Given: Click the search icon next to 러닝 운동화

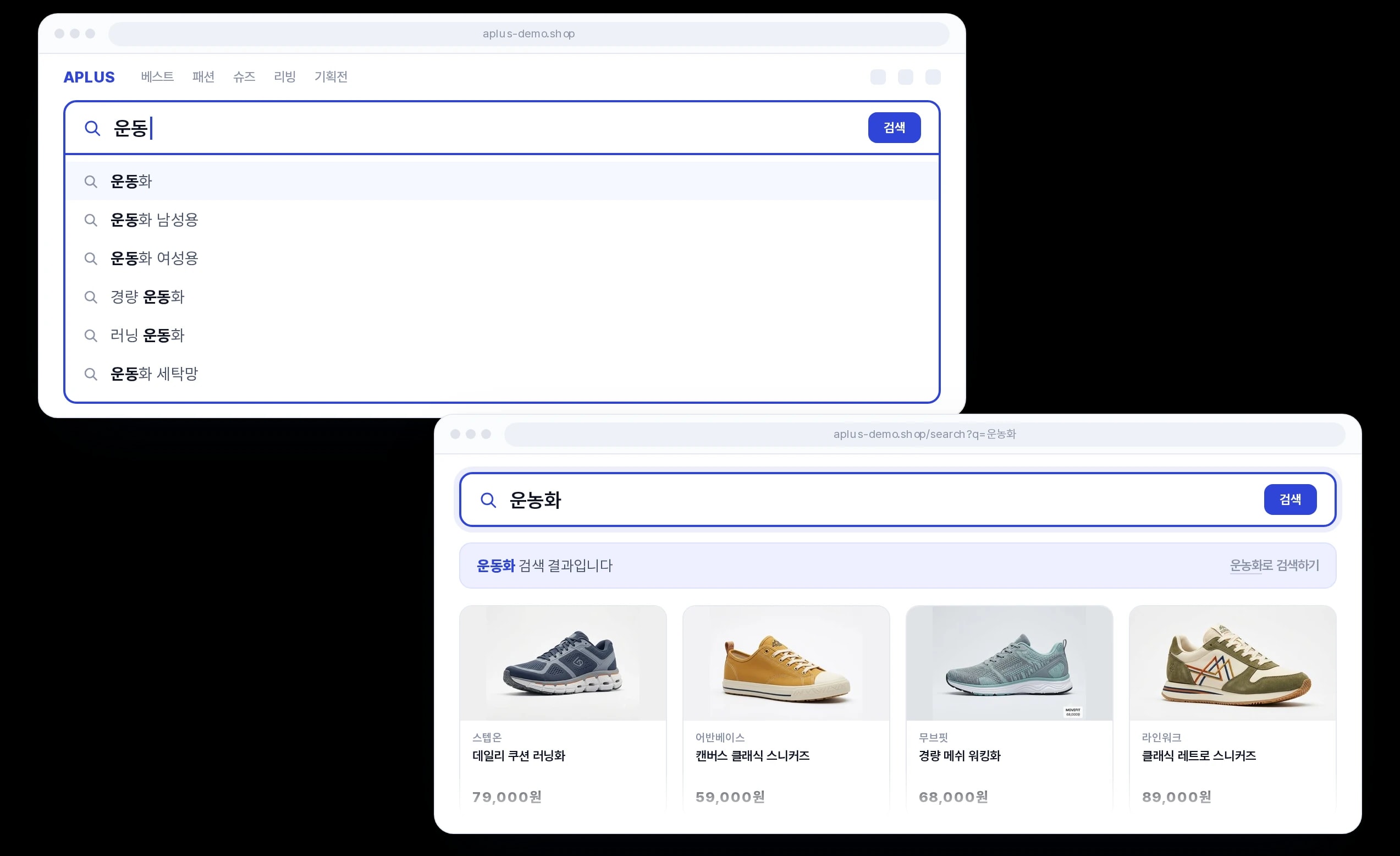Looking at the screenshot, I should click(x=90, y=336).
